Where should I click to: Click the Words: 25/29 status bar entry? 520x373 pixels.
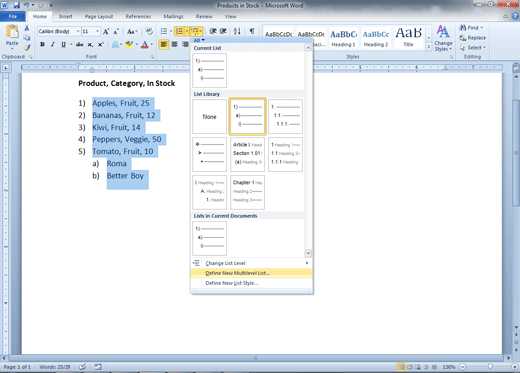click(x=55, y=367)
